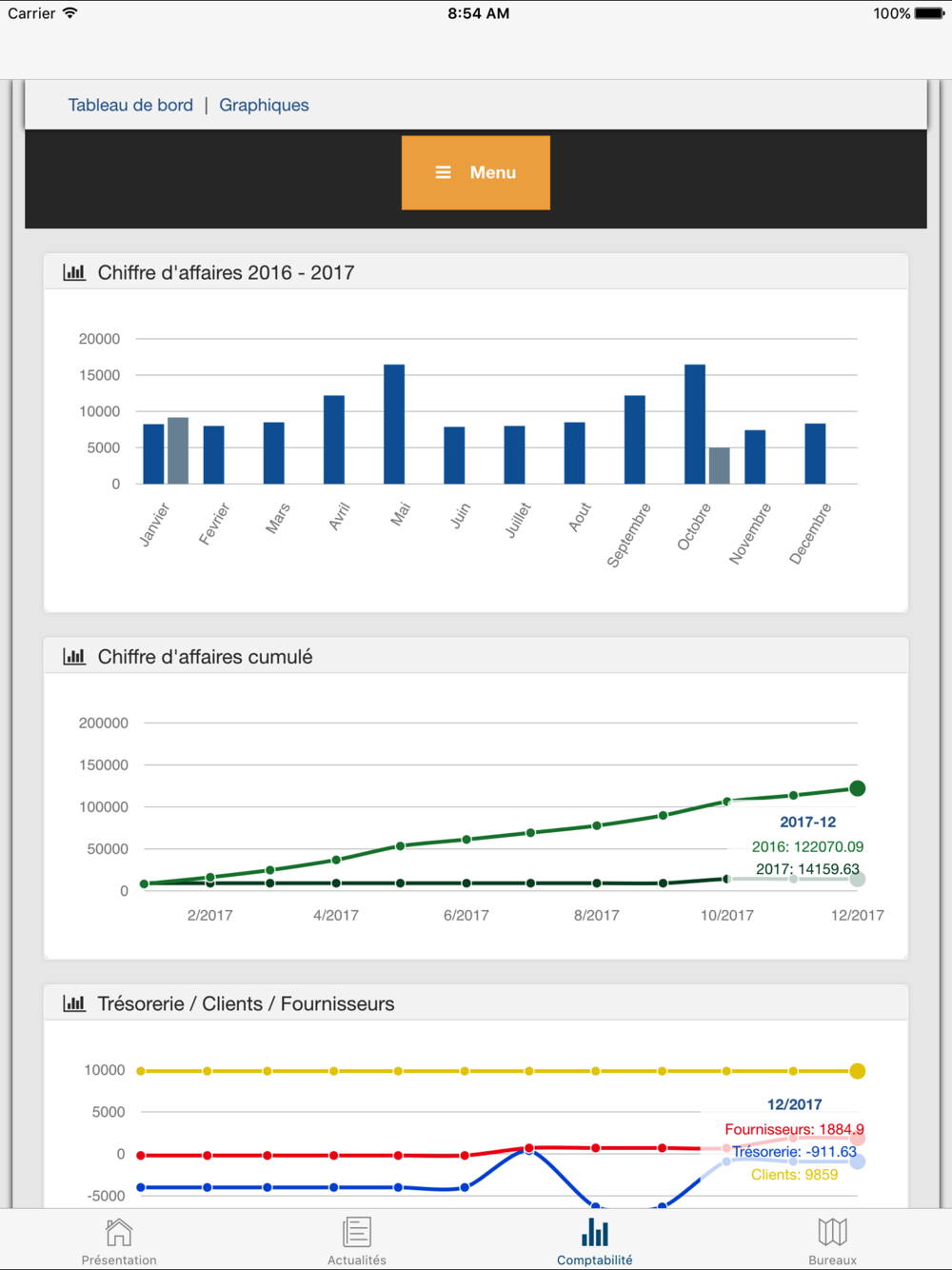Image resolution: width=952 pixels, height=1270 pixels.
Task: Click chart icon beside Chiffre d'affaires cumulé
Action: click(74, 657)
